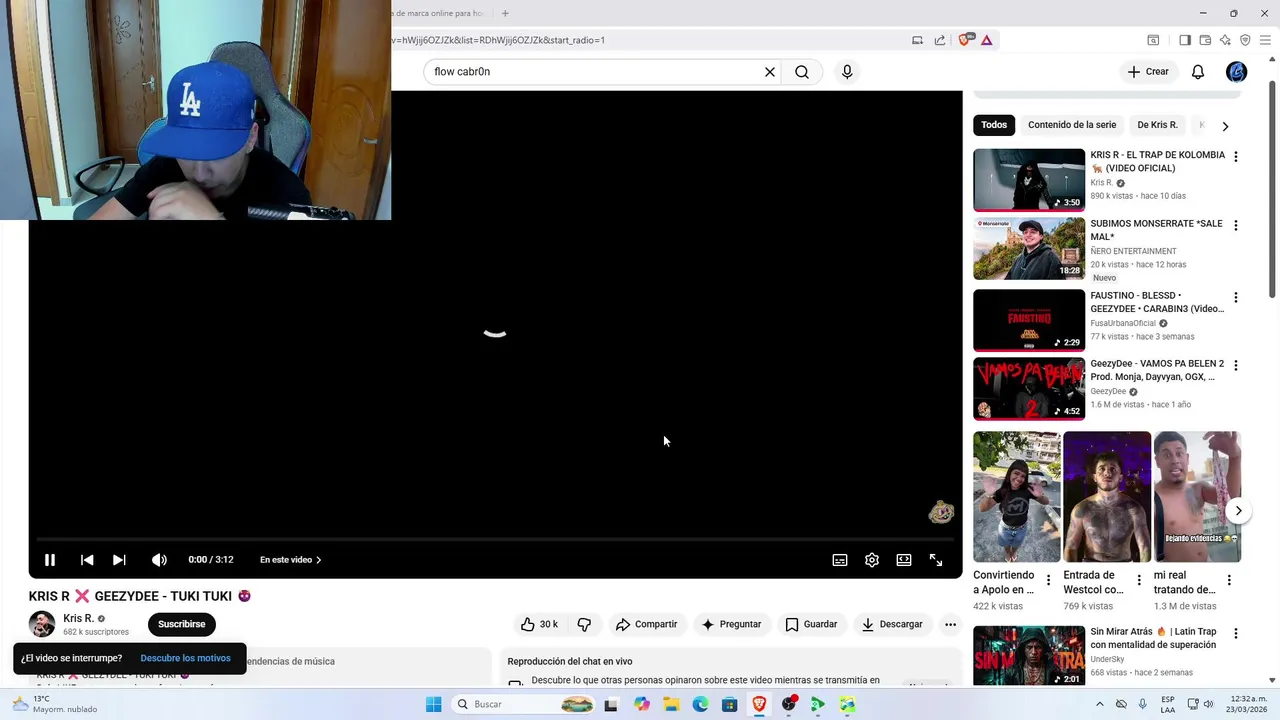Switch the player to theater mode
Screen dimensions: 1280x720
click(x=904, y=560)
